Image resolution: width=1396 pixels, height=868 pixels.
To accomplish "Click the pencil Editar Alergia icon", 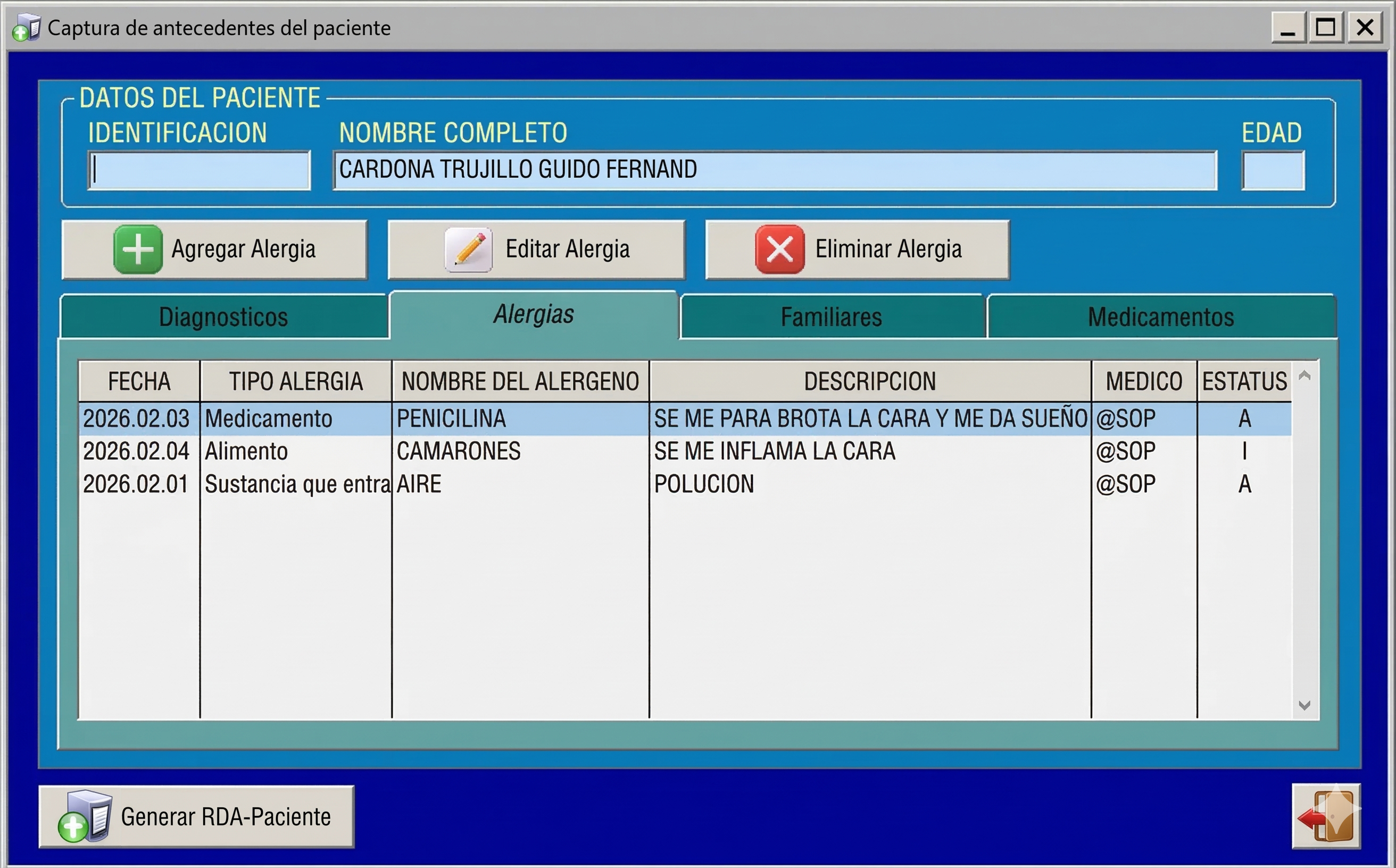I will (469, 250).
